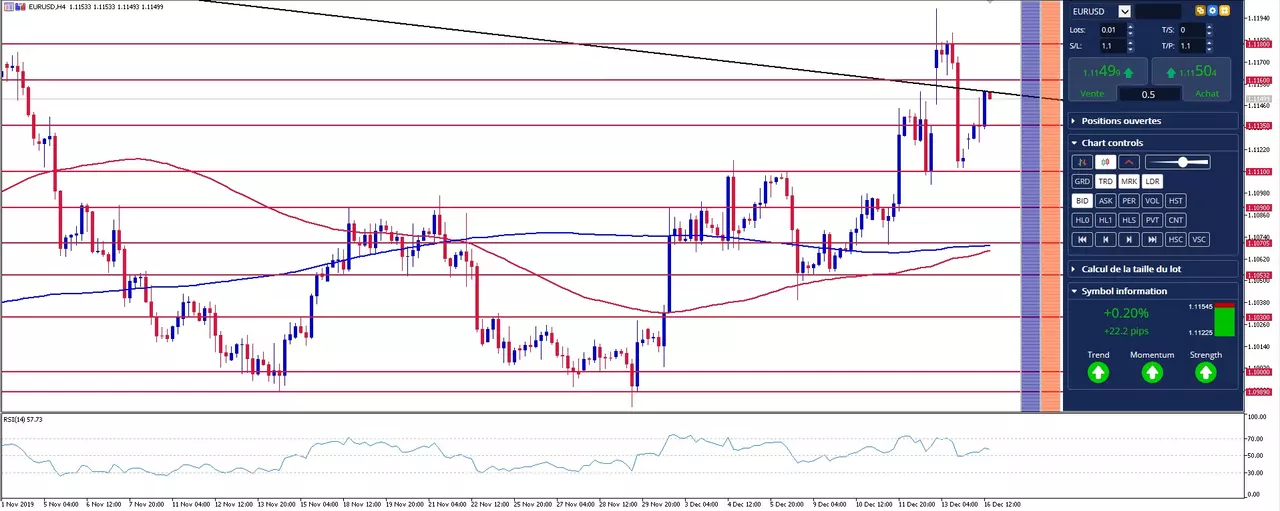Click the yellow expand icon in panel header
Image resolution: width=1280 pixels, height=511 pixels.
pyautogui.click(x=1224, y=11)
